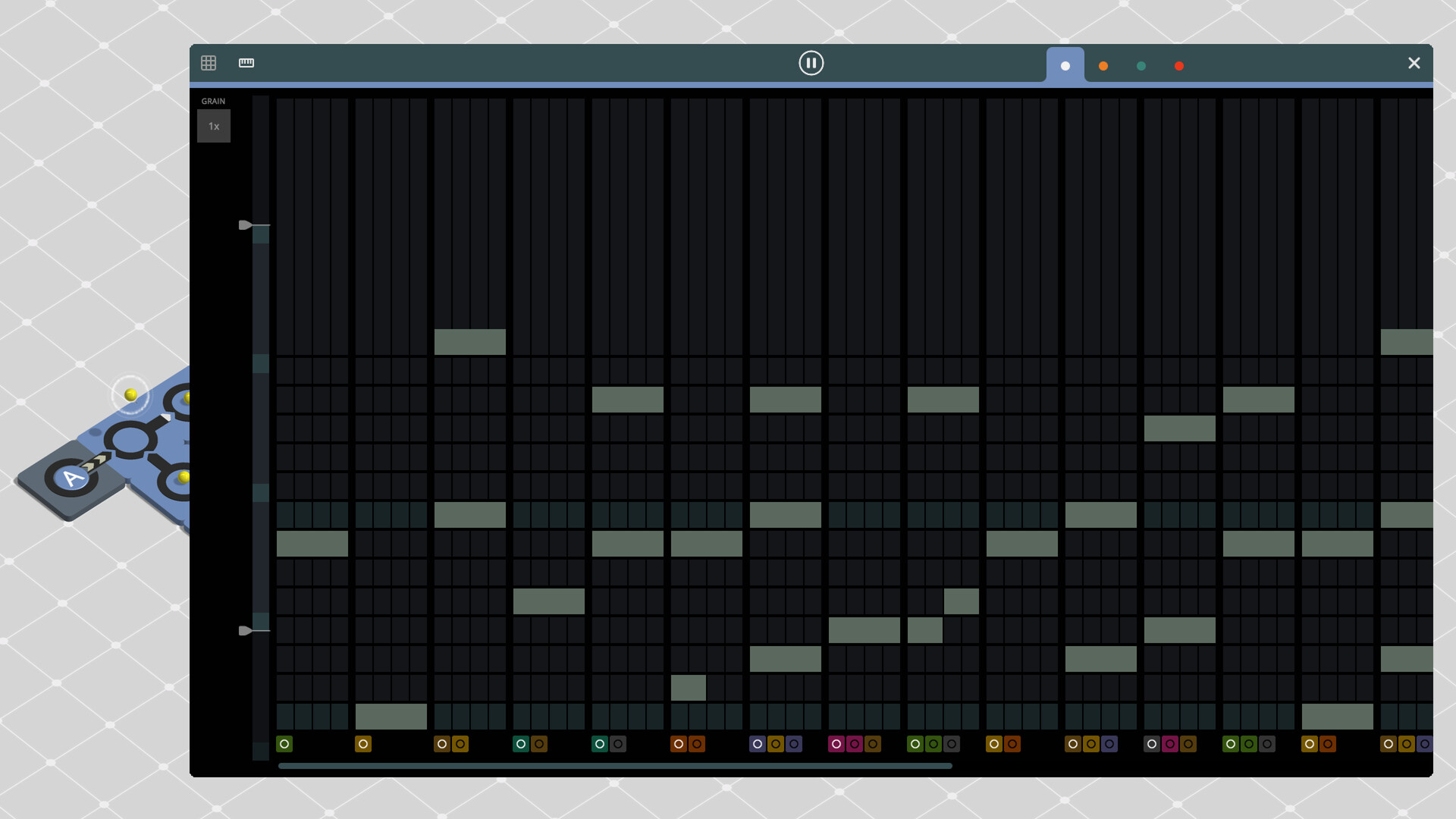Switch to the orange-dot track tab
The width and height of the screenshot is (1456, 819).
[x=1103, y=66]
